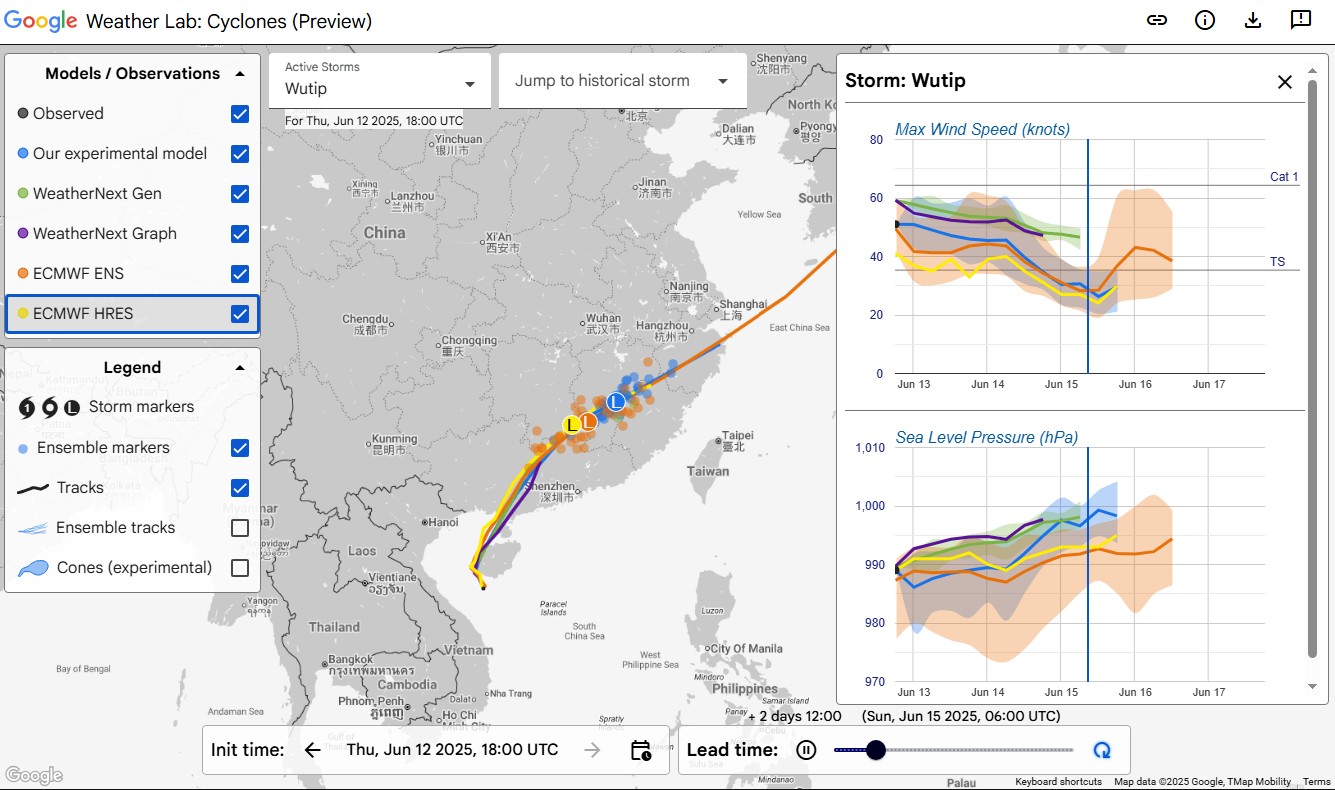The image size is (1335, 790).
Task: Collapse the Legend panel
Action: tap(240, 368)
